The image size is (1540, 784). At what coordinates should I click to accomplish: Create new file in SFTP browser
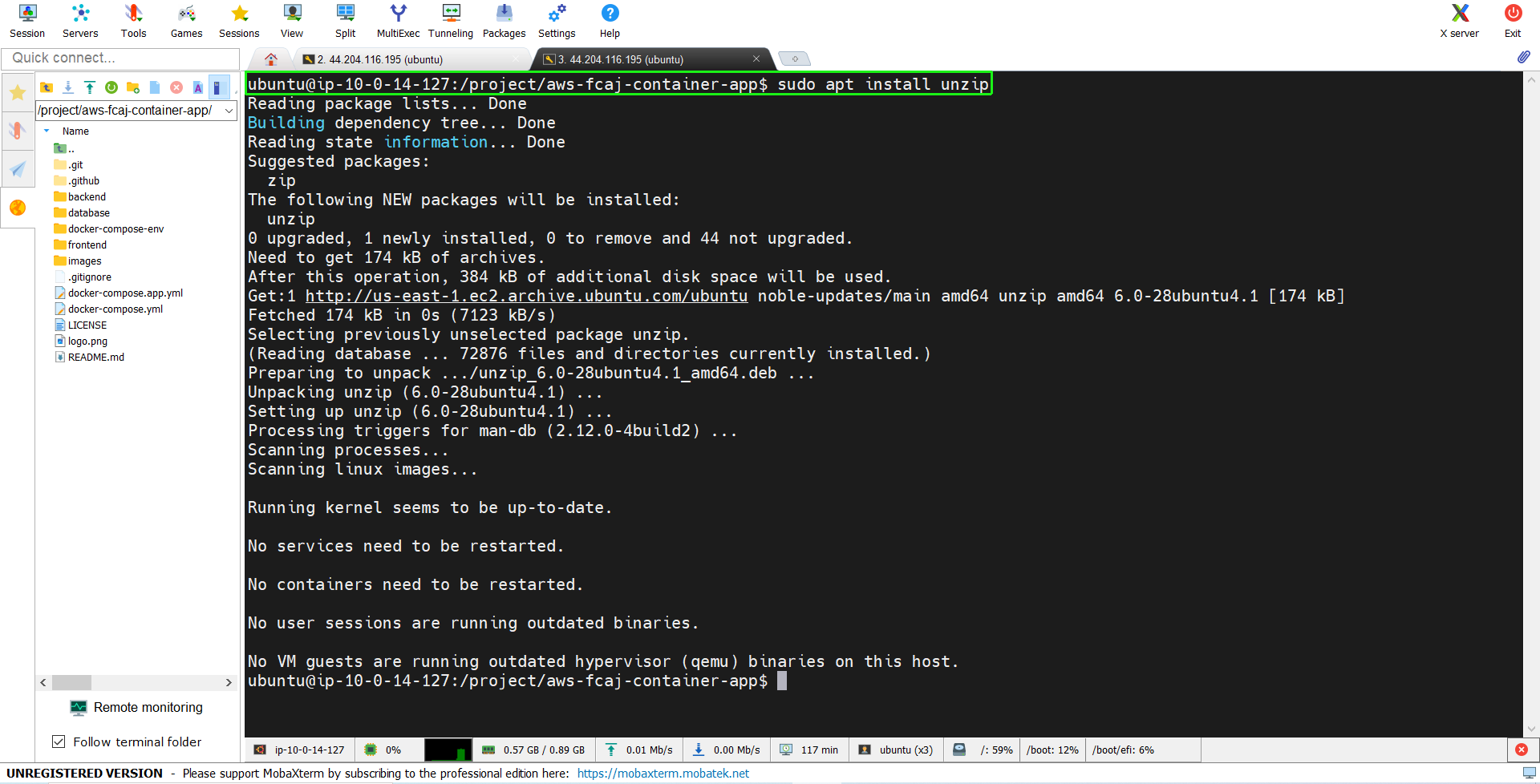155,87
